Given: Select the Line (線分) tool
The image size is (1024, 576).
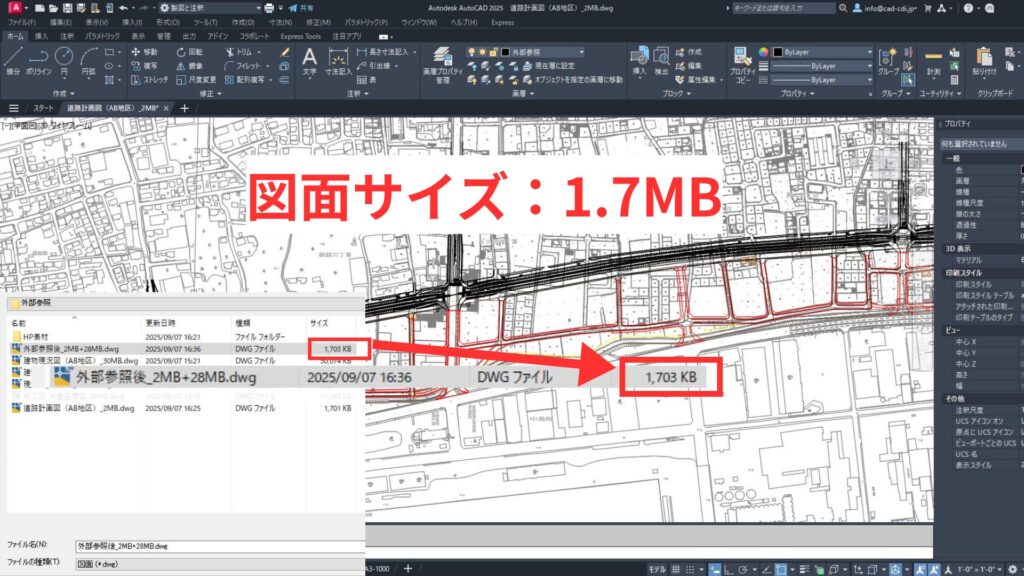Looking at the screenshot, I should (x=13, y=59).
